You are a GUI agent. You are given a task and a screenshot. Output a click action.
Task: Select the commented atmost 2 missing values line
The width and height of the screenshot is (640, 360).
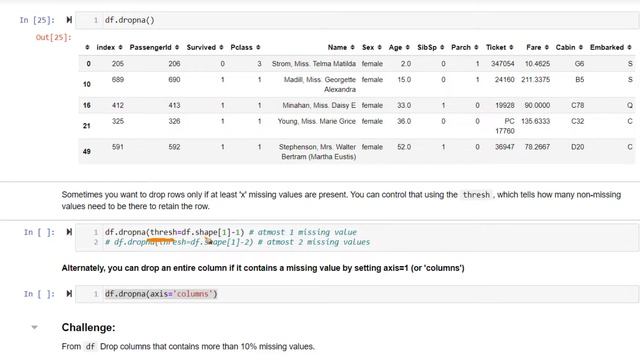pos(237,242)
